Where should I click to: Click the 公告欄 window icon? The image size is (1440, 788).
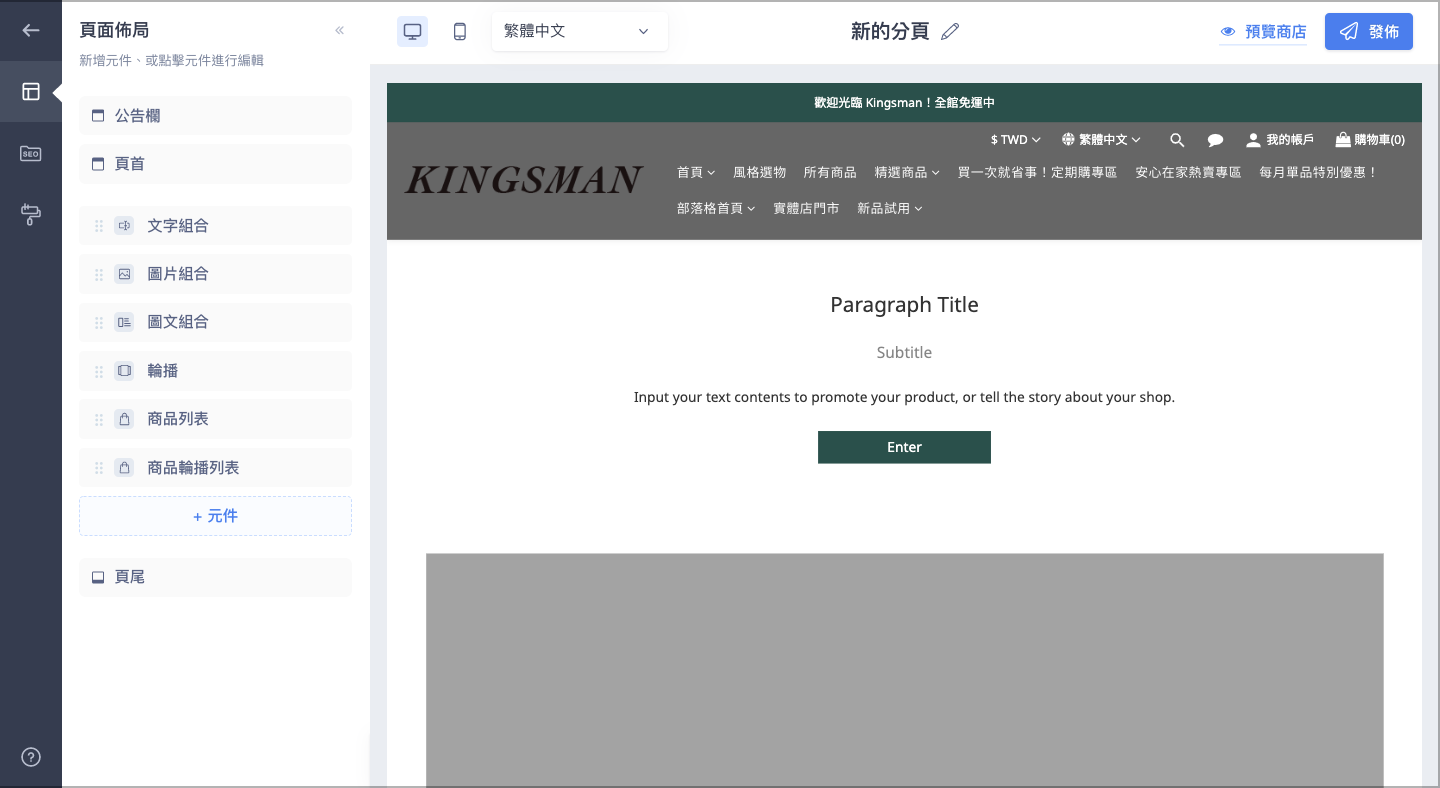pyautogui.click(x=98, y=116)
